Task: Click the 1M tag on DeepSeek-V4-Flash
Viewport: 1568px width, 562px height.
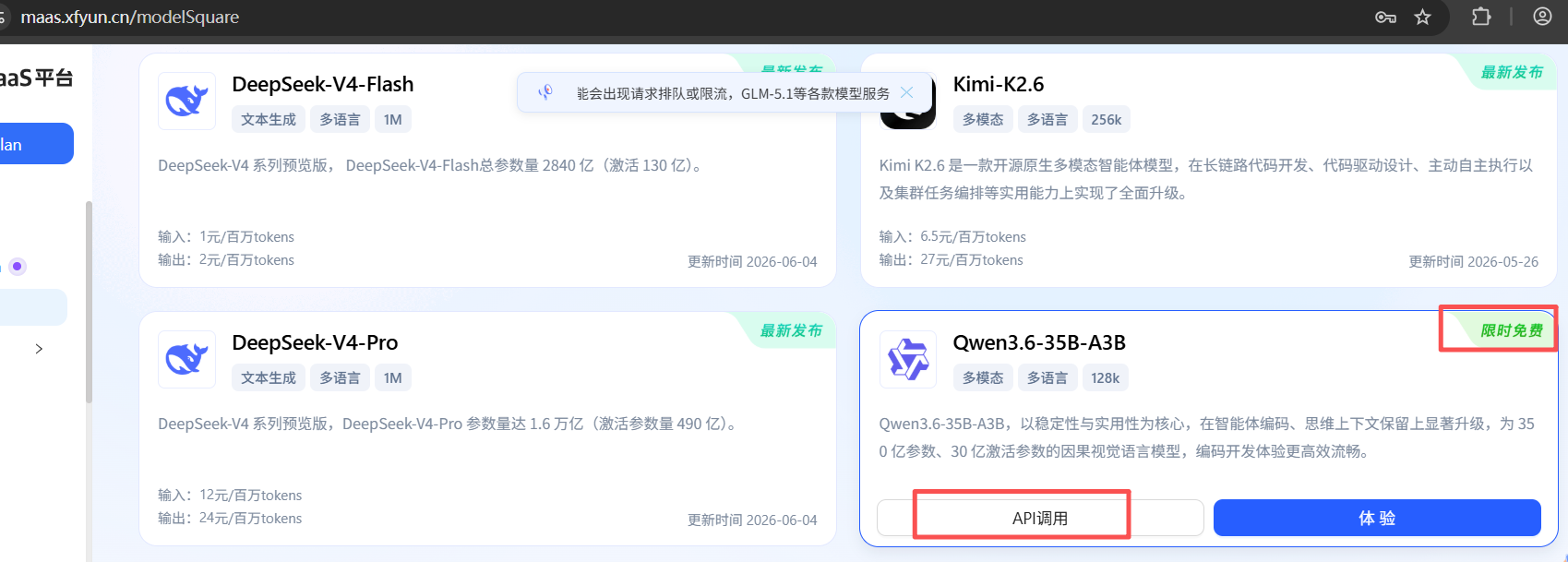Action: point(393,119)
